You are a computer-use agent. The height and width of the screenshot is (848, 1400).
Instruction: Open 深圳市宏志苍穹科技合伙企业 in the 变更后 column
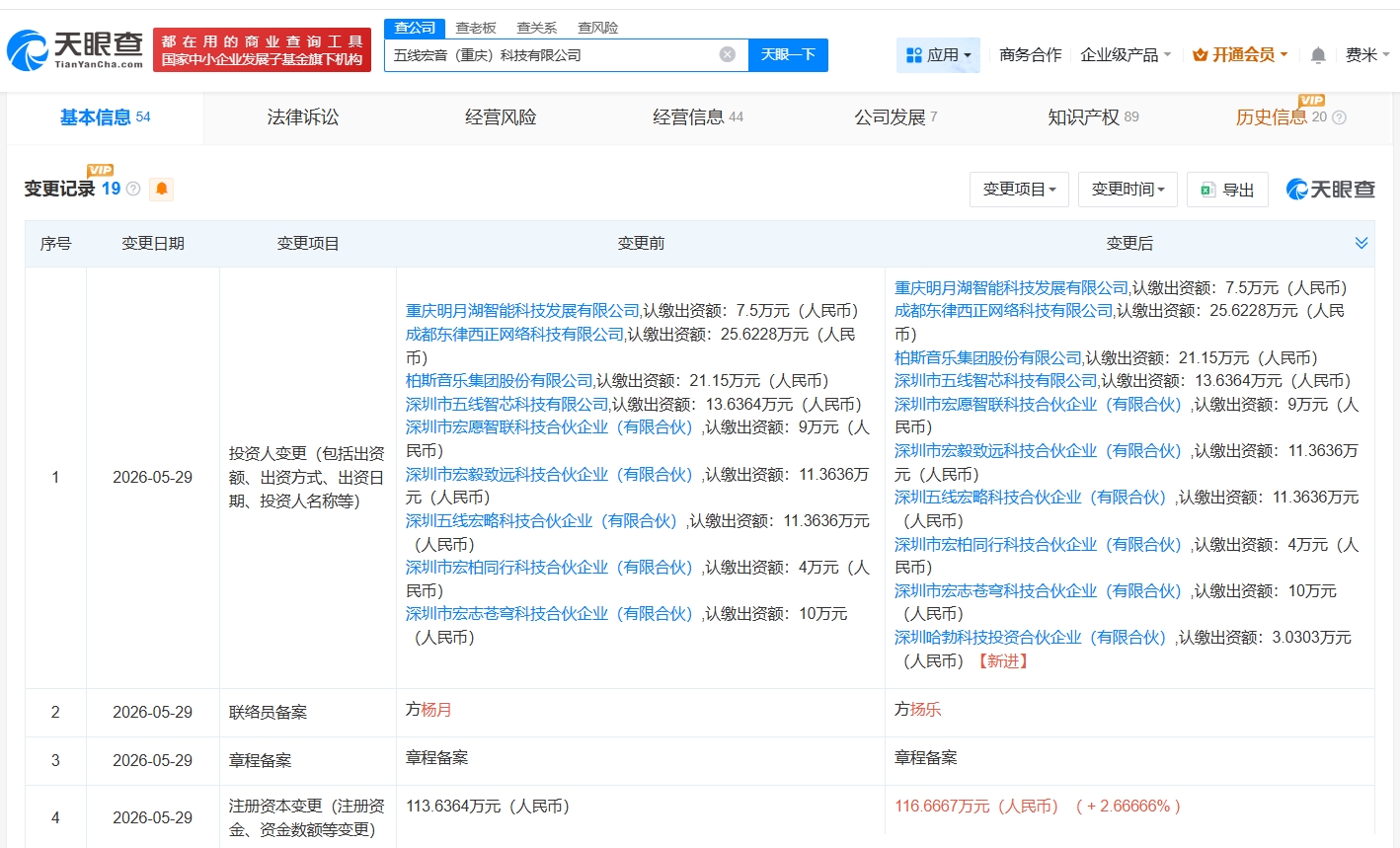[1040, 591]
